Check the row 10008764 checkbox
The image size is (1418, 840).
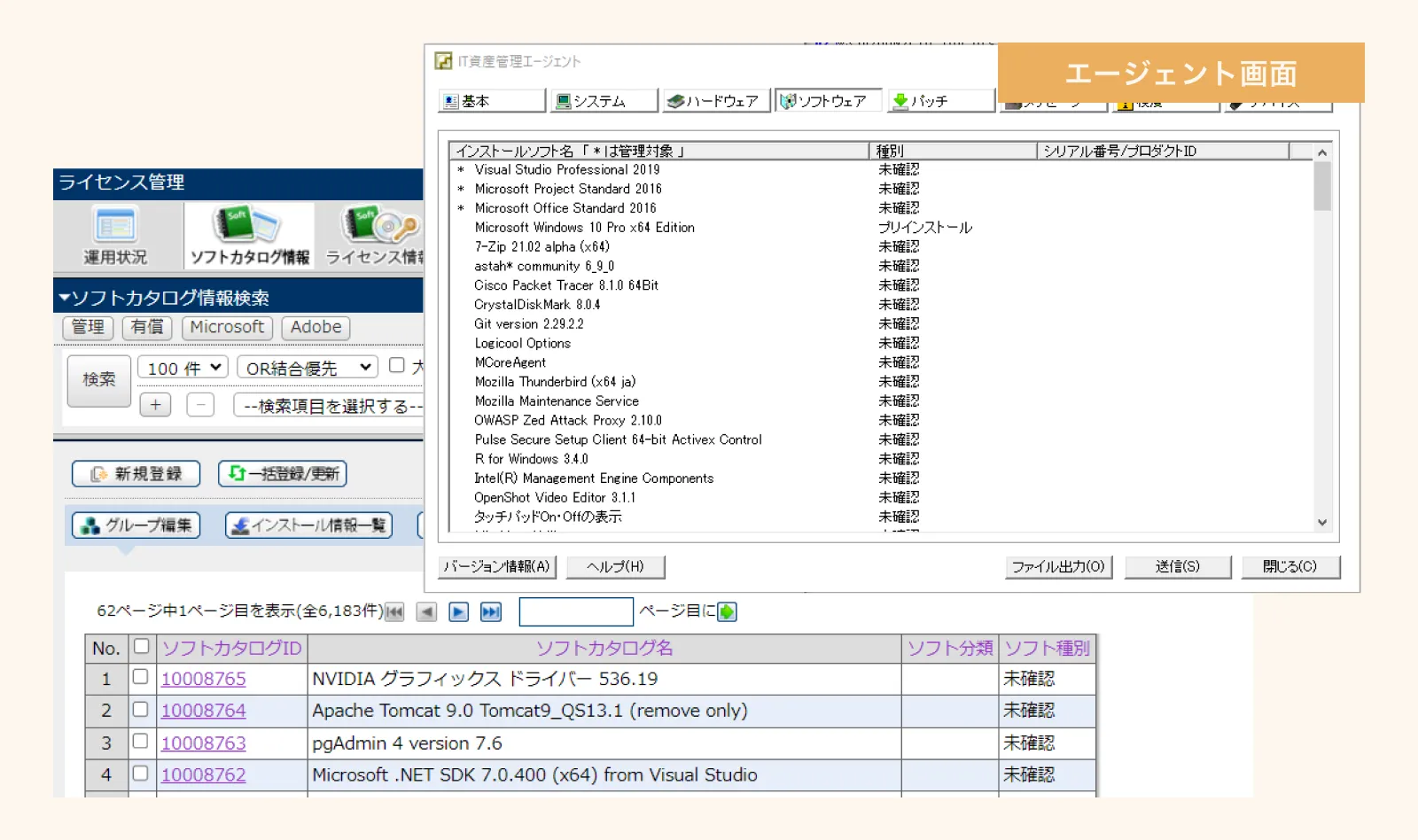(140, 709)
